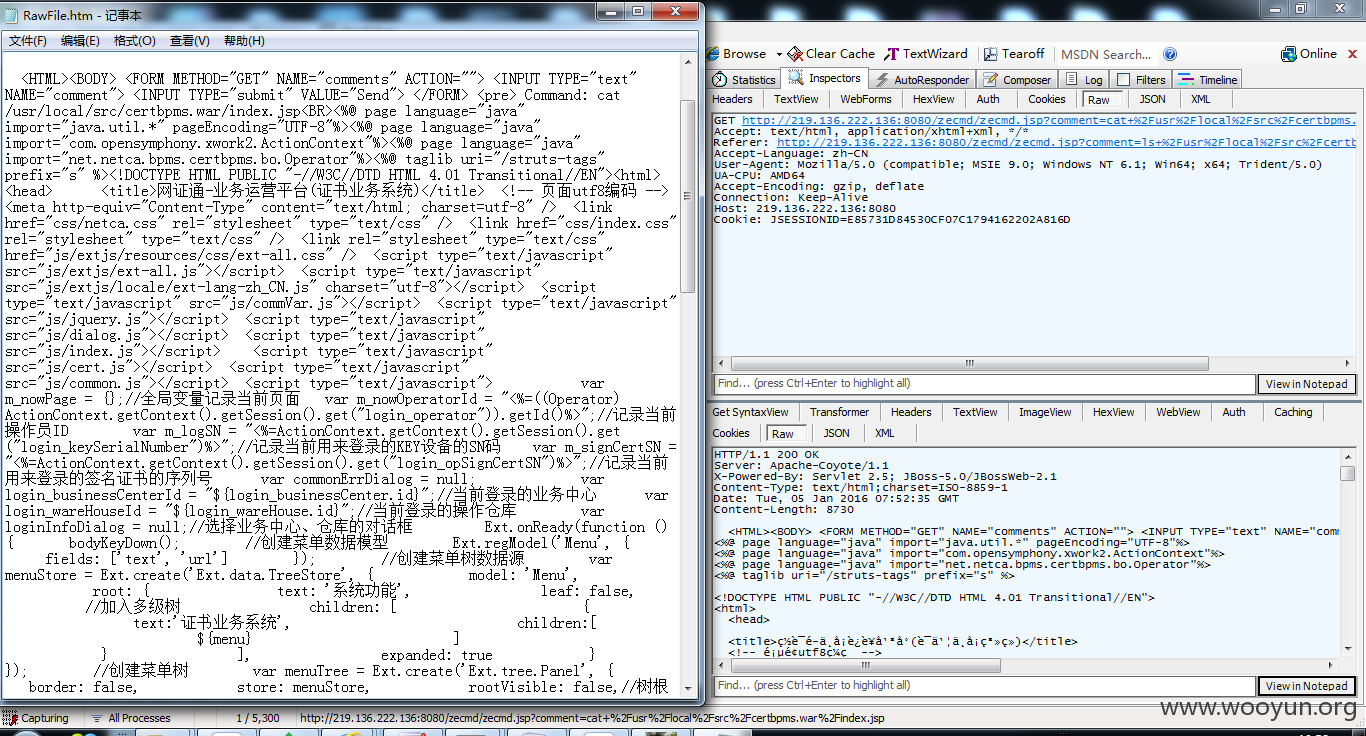The height and width of the screenshot is (736, 1366).
Task: Click response pane View in Notepad button
Action: [x=1306, y=686]
